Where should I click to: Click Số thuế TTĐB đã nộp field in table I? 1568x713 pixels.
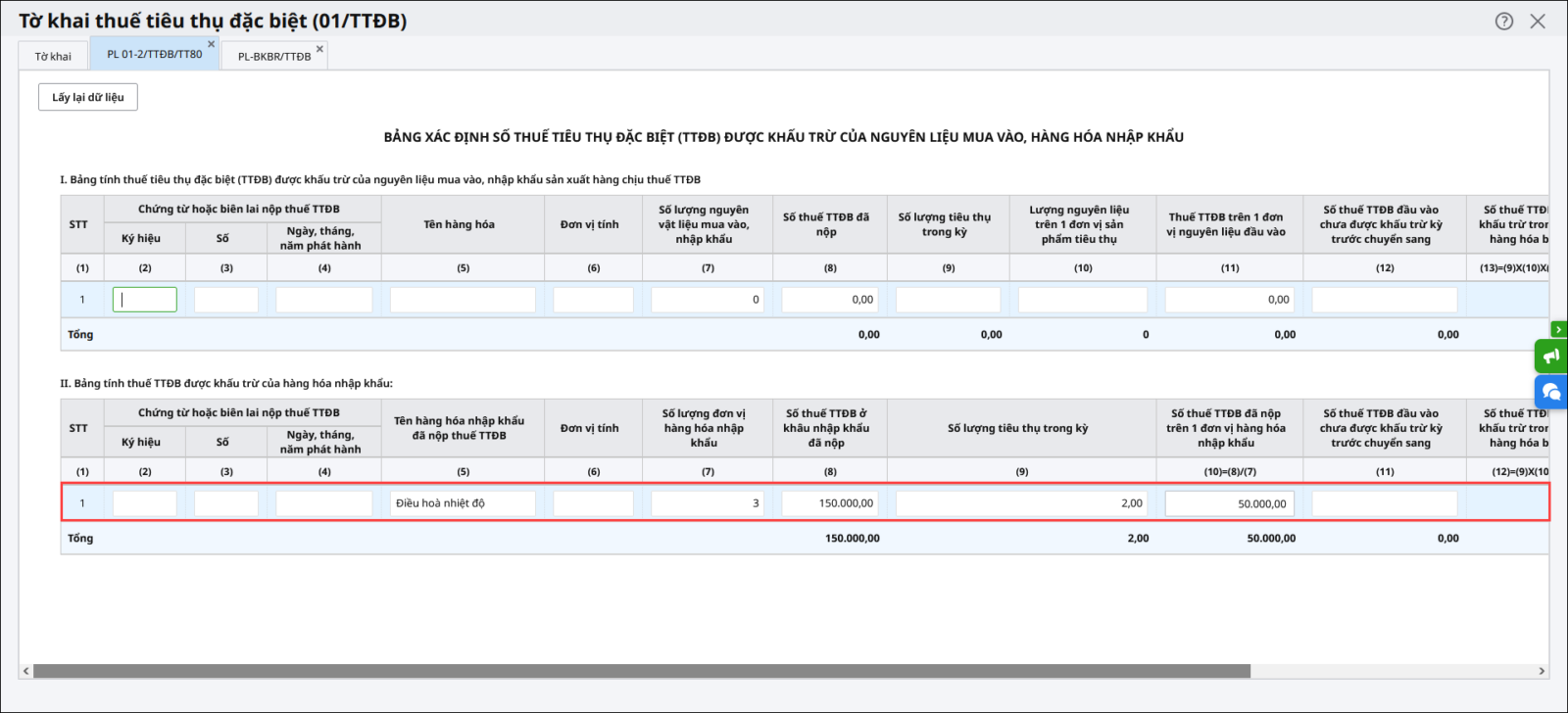[830, 300]
